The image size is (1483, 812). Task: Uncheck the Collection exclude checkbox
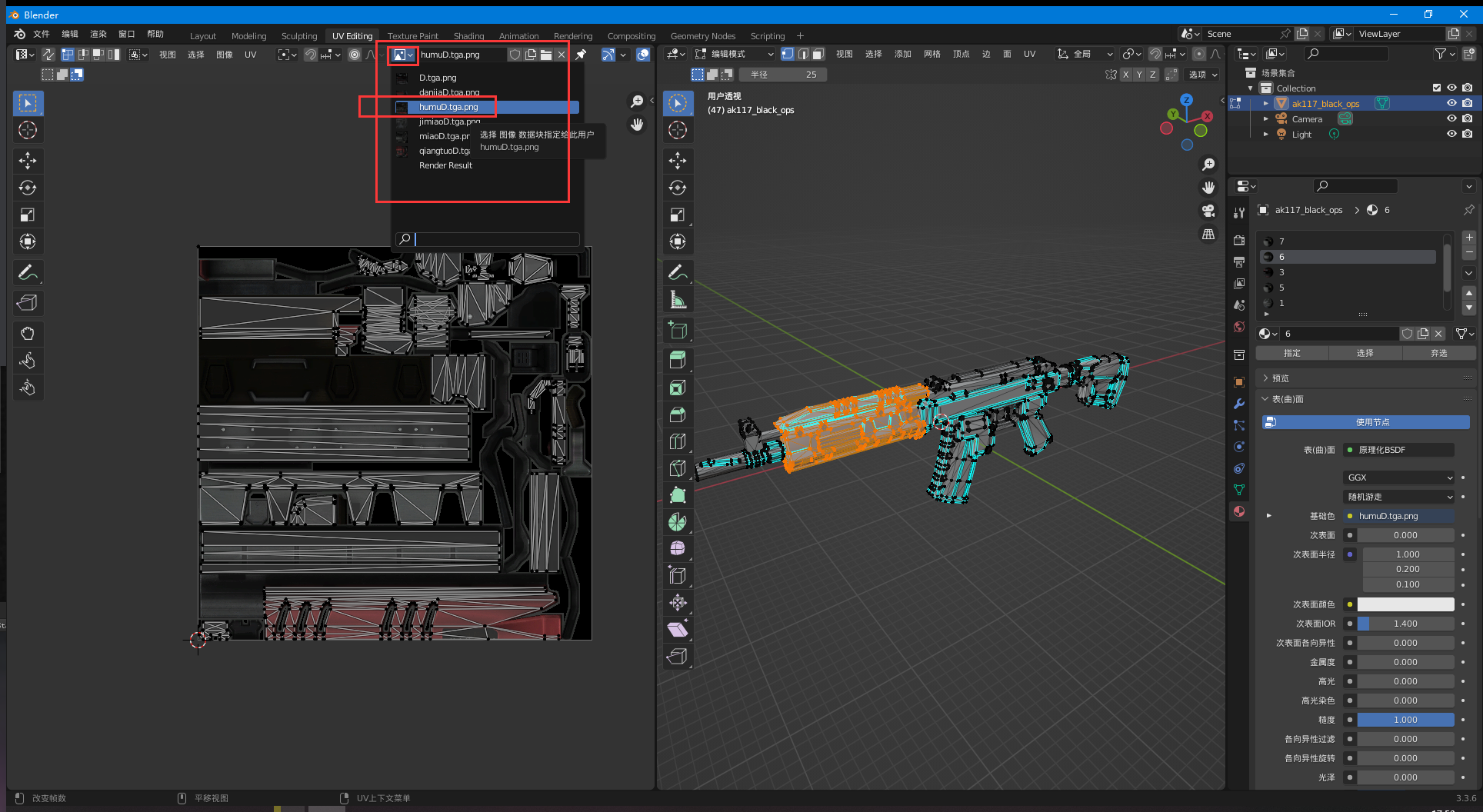tap(1436, 88)
